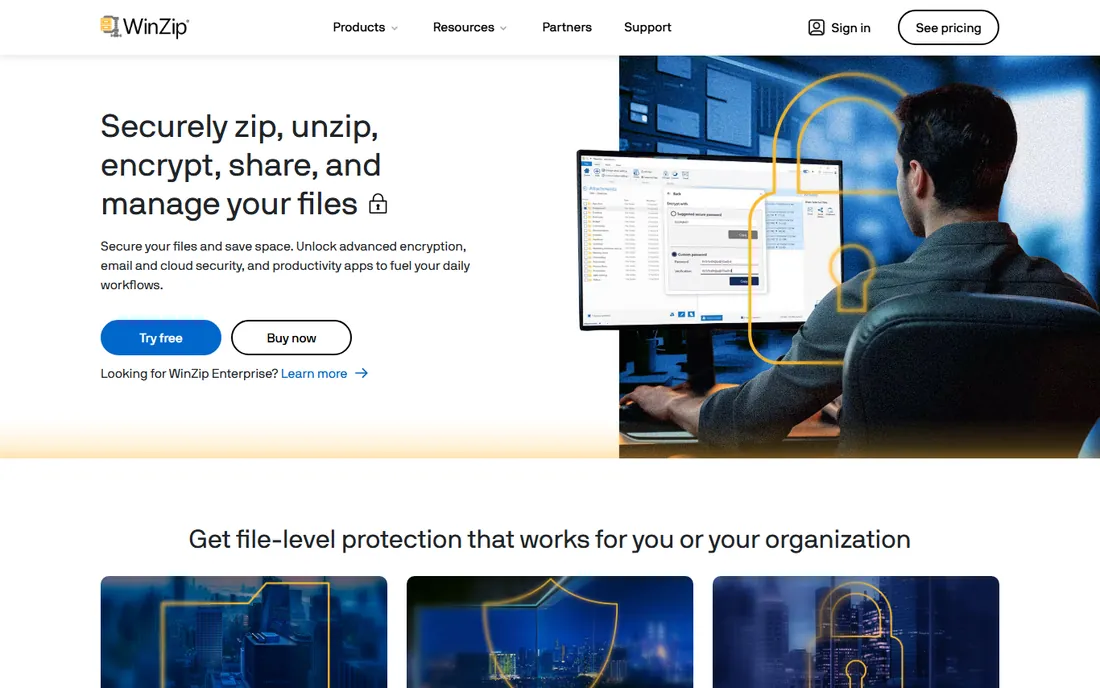The height and width of the screenshot is (688, 1100).
Task: Click the See pricing button
Action: coord(948,27)
